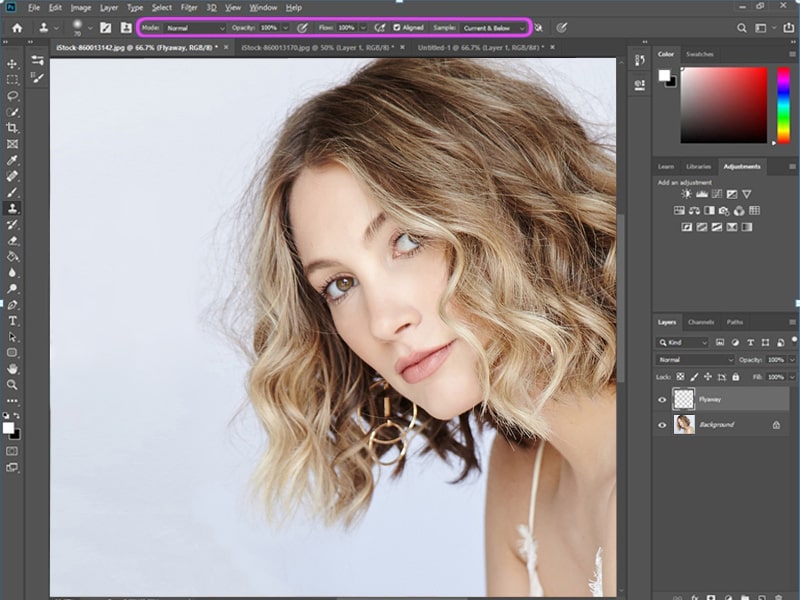Hide the Flyaway layer
The height and width of the screenshot is (600, 800).
tap(662, 399)
